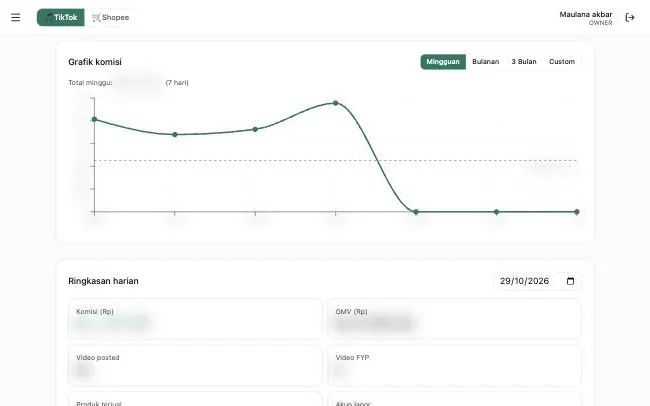Switch to the Shopee platform tab
This screenshot has height=406, width=650.
(x=111, y=17)
